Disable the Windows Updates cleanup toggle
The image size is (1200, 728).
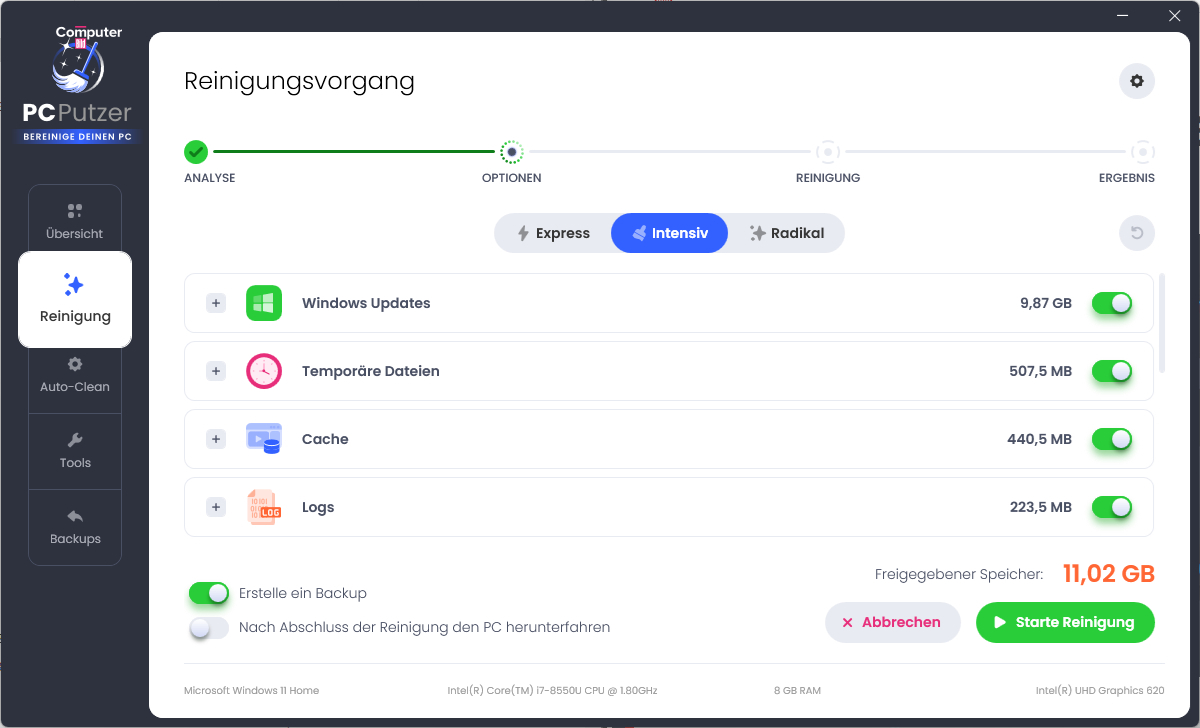(x=1112, y=302)
